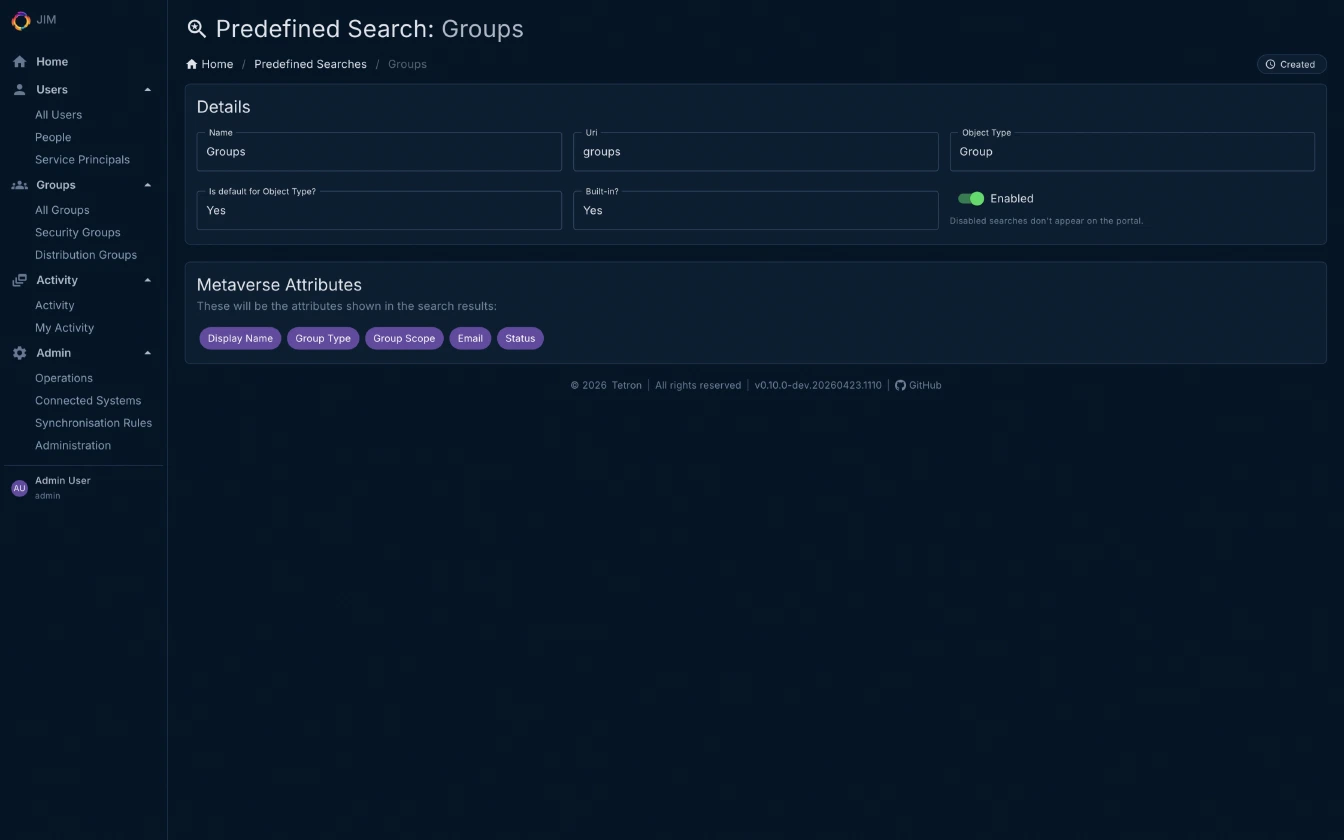This screenshot has height=840, width=1344.
Task: Collapse the Groups sidebar section
Action: pyautogui.click(x=147, y=184)
